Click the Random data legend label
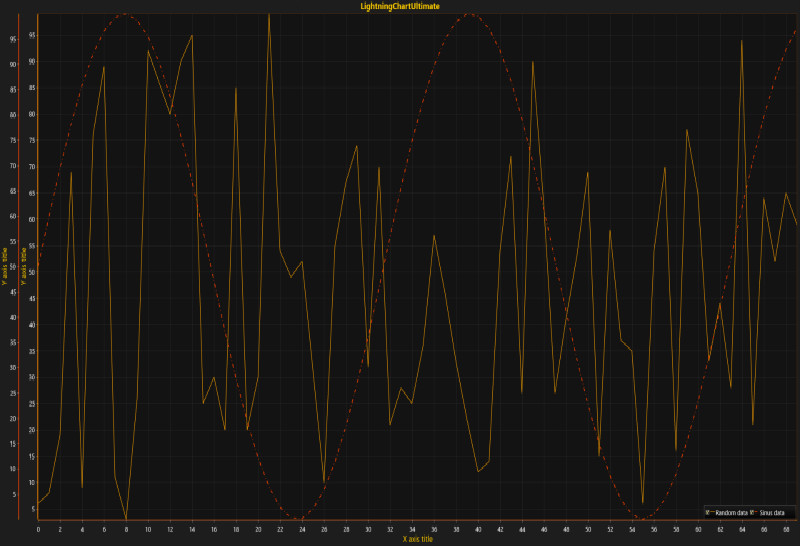 [x=731, y=512]
